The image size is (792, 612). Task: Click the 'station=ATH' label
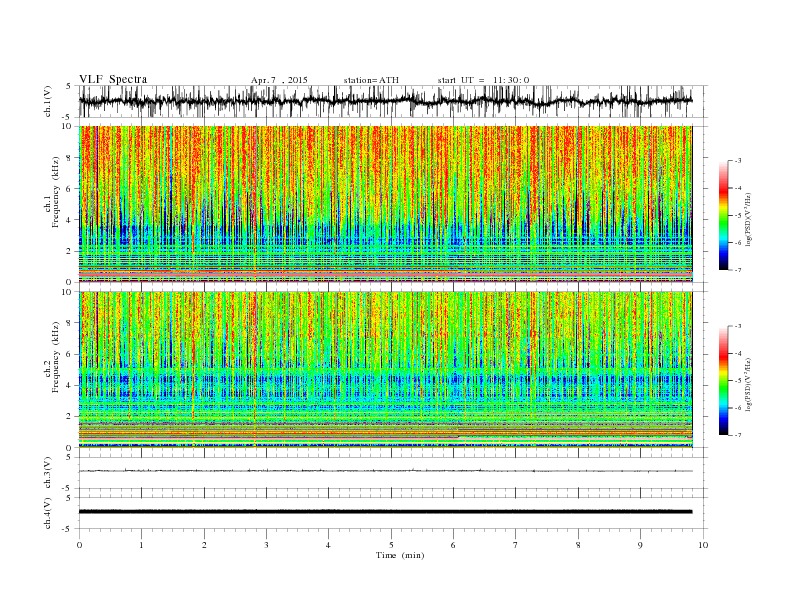pos(371,80)
